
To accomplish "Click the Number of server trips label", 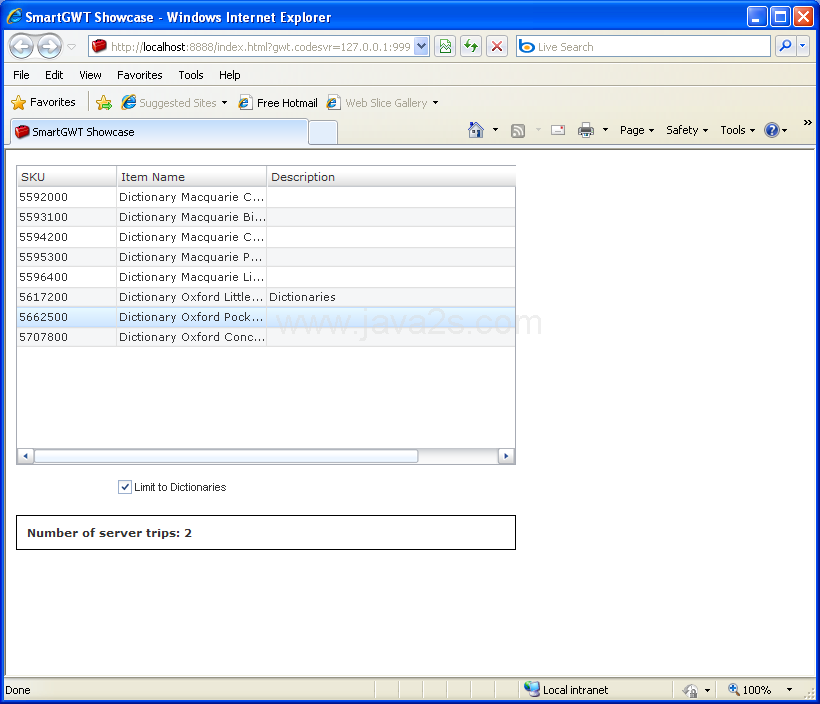I will 109,533.
